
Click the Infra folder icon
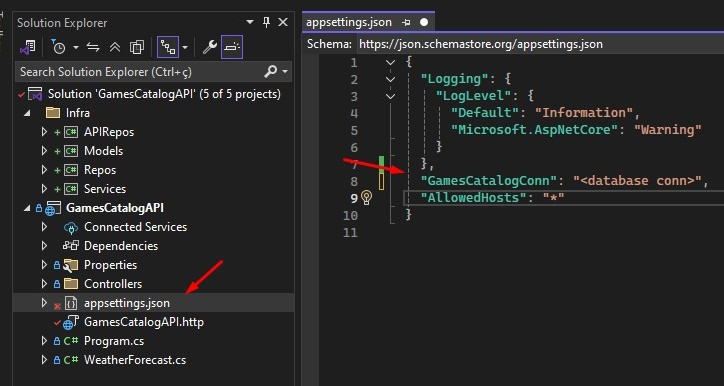click(x=53, y=113)
